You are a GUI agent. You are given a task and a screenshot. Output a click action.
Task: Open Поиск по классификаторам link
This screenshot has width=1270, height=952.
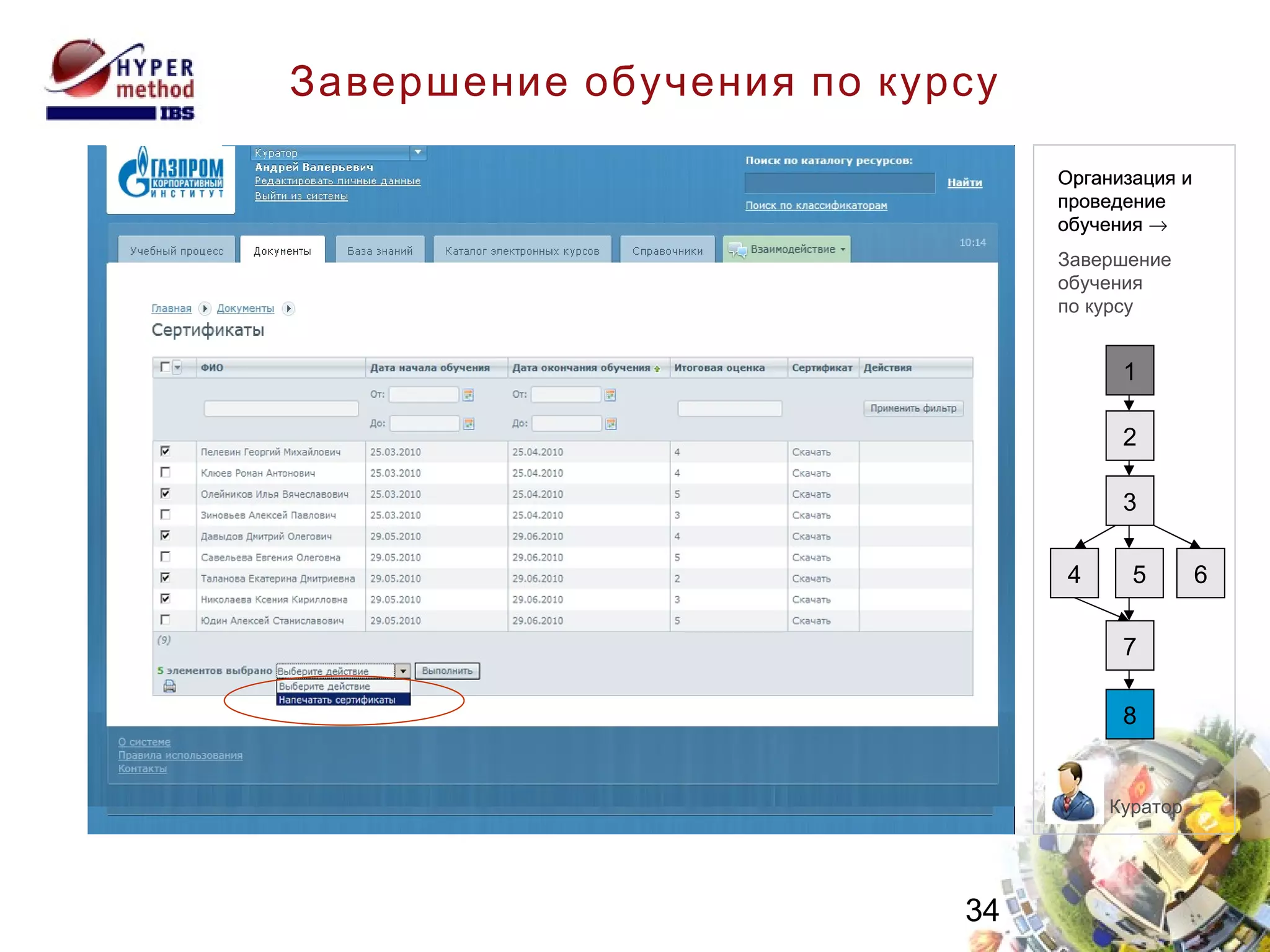(x=816, y=205)
